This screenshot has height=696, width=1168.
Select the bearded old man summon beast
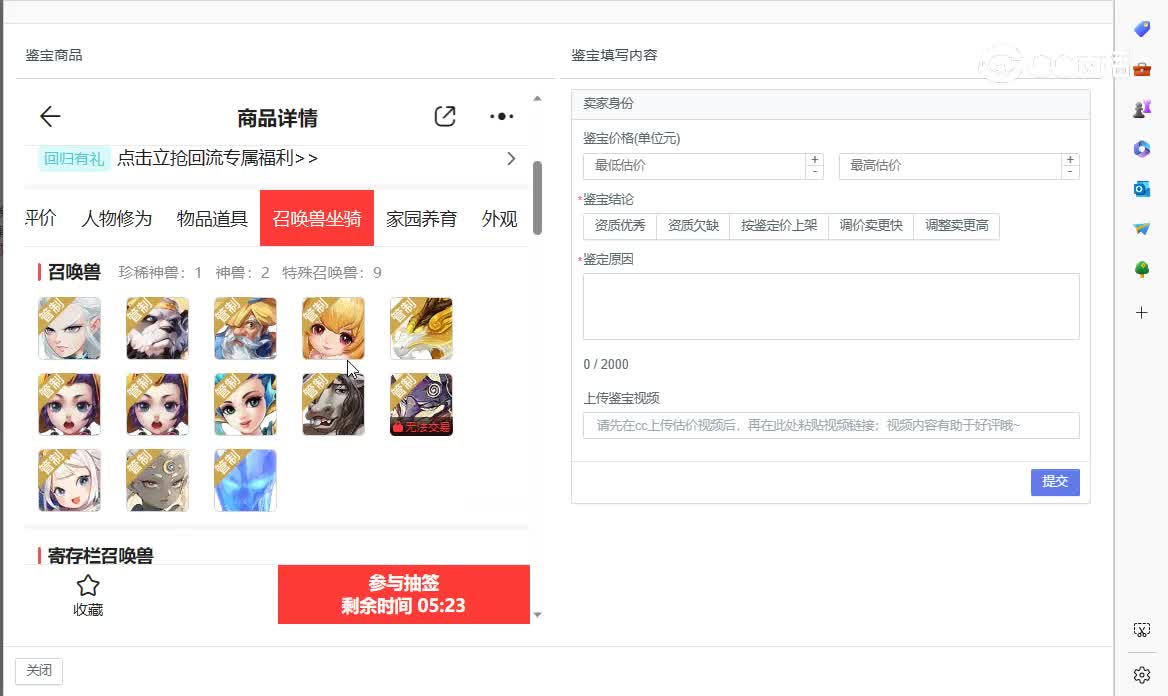245,329
